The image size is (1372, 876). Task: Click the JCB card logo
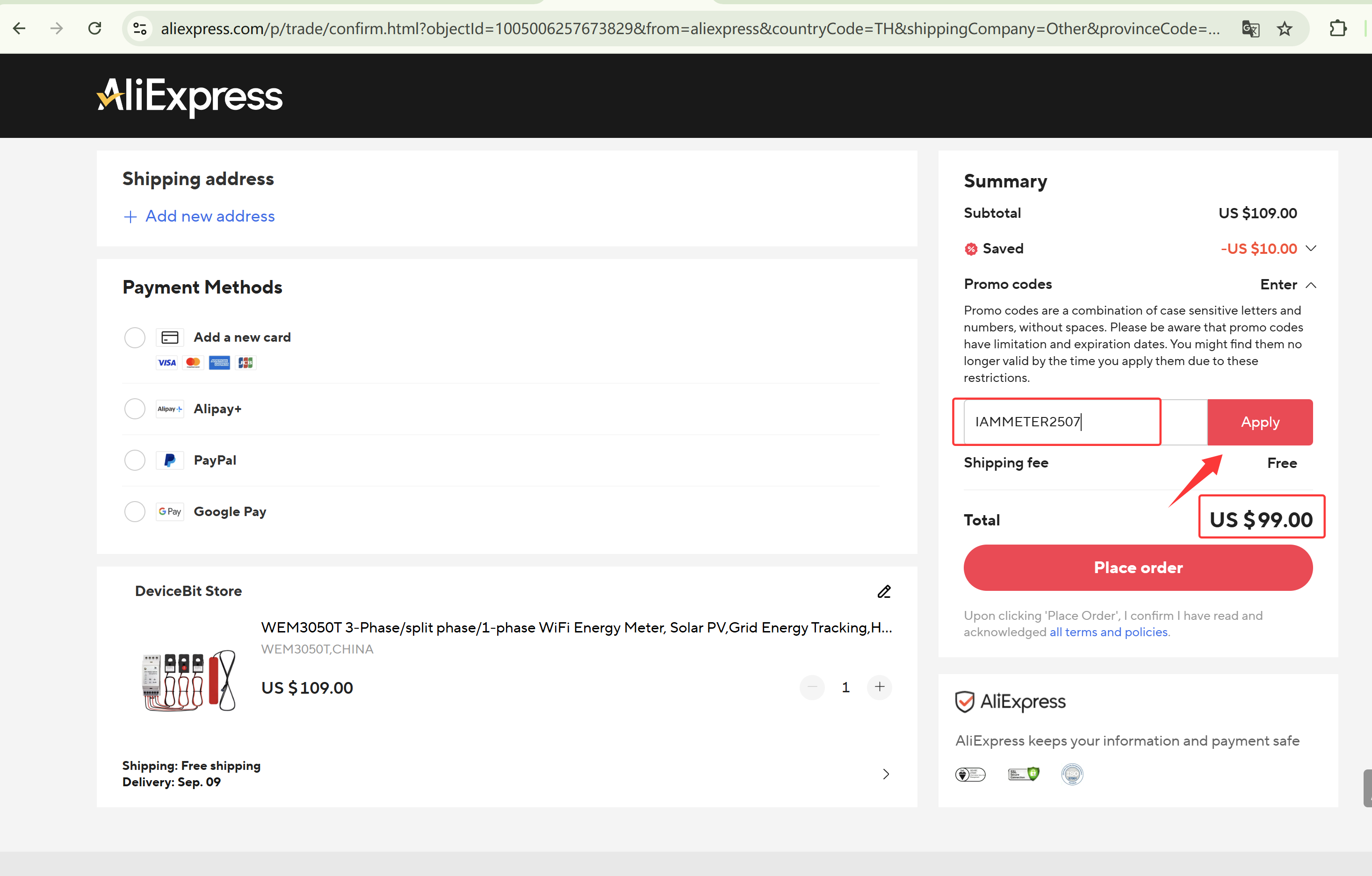[246, 363]
